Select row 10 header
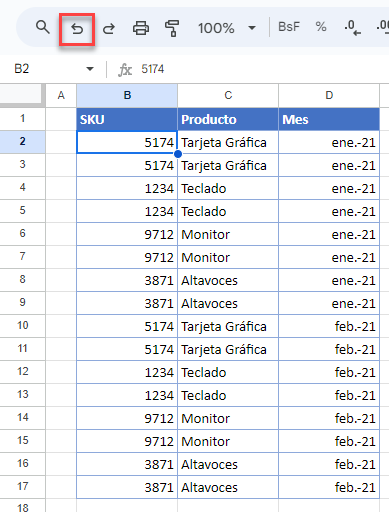Viewport: 389px width, 512px height. coord(22,326)
